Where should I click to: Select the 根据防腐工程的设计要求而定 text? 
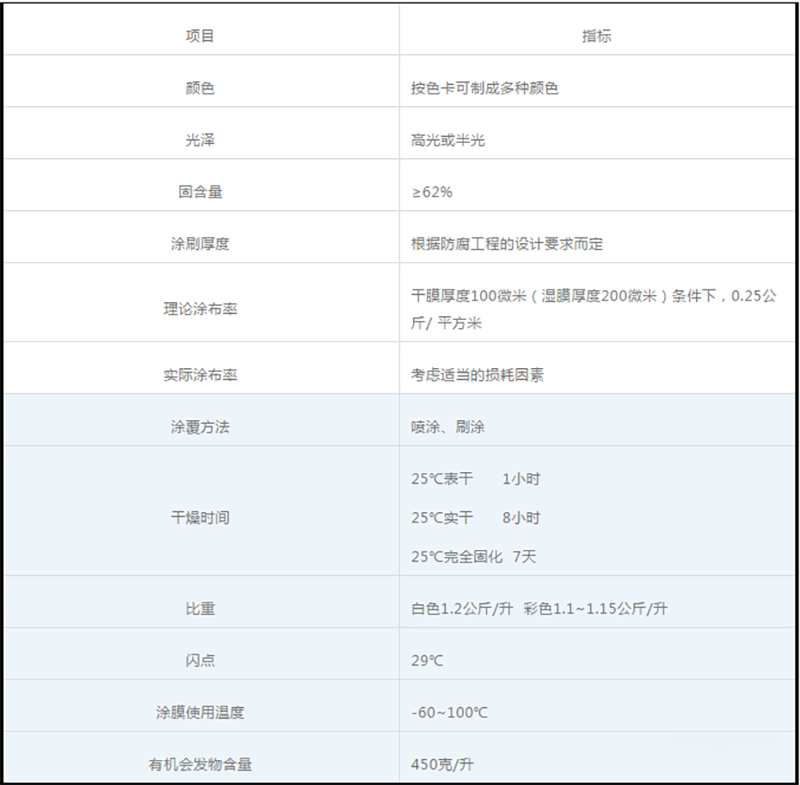[x=507, y=244]
